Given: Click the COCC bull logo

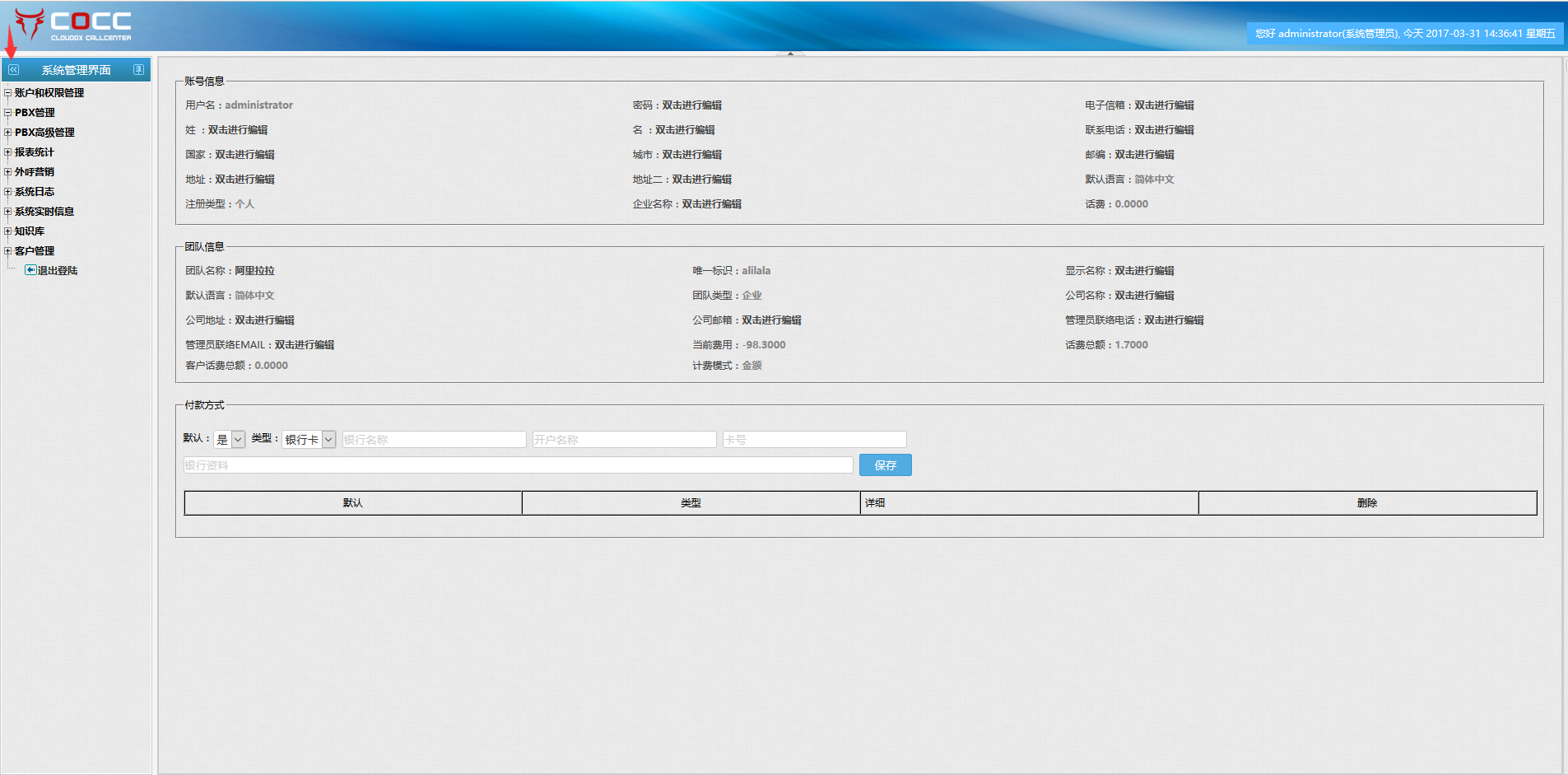Looking at the screenshot, I should pyautogui.click(x=30, y=24).
